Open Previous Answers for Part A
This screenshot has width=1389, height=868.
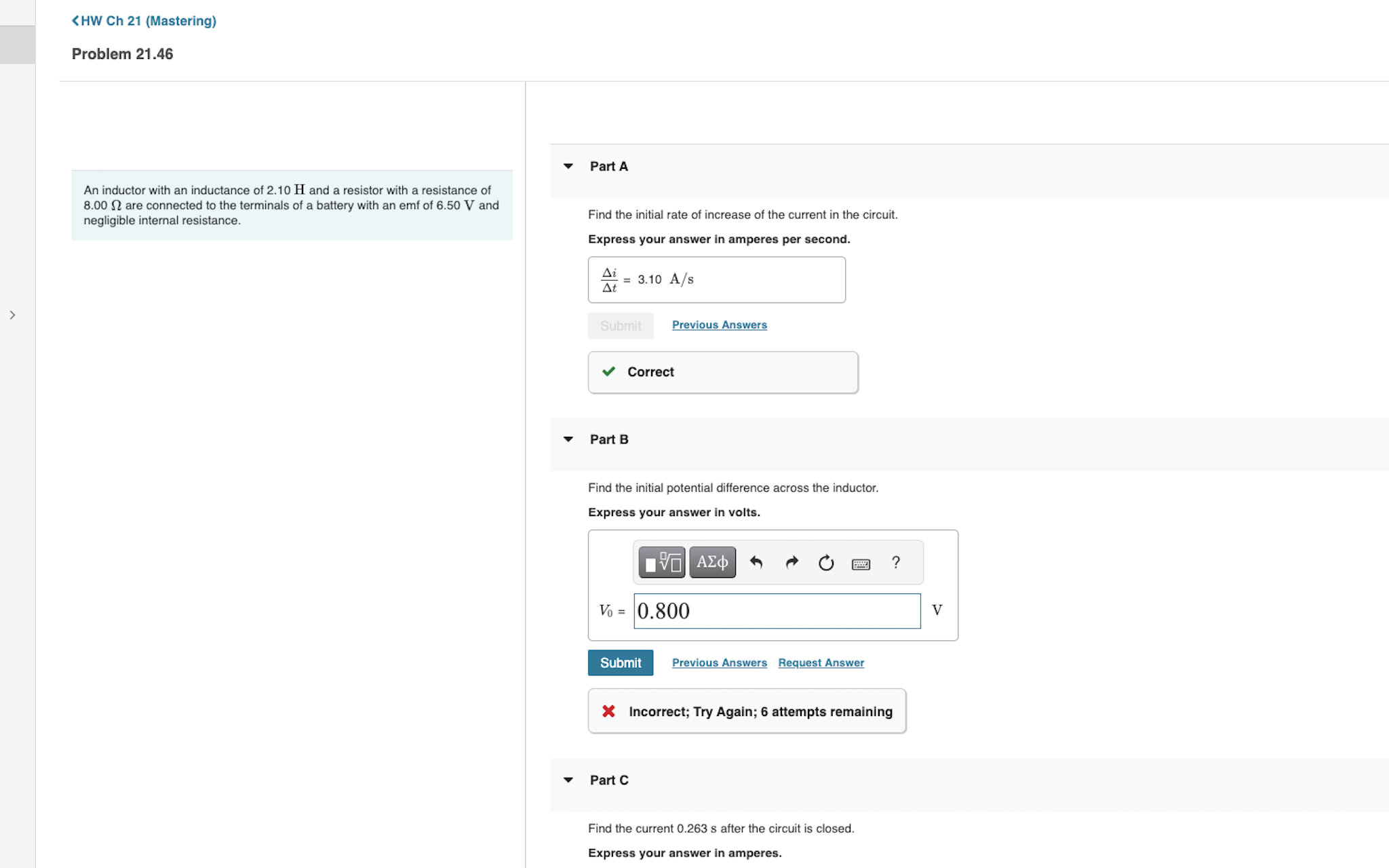719,325
